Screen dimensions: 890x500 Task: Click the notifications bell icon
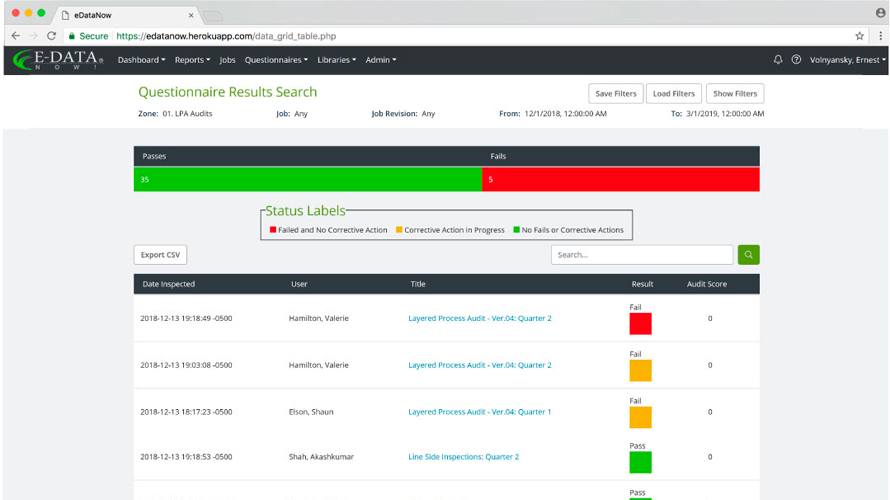(x=778, y=60)
